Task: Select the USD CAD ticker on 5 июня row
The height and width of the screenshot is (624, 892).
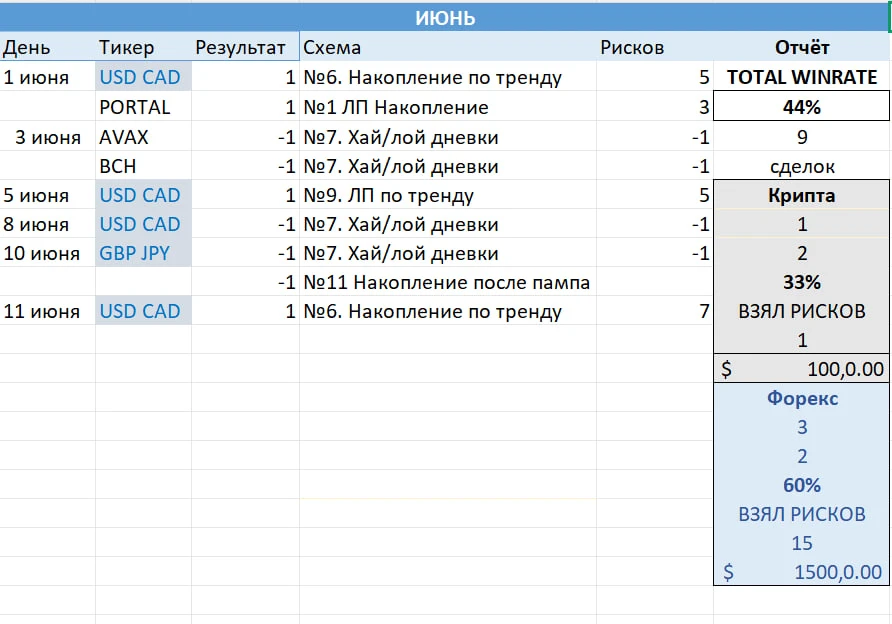Action: [x=143, y=195]
